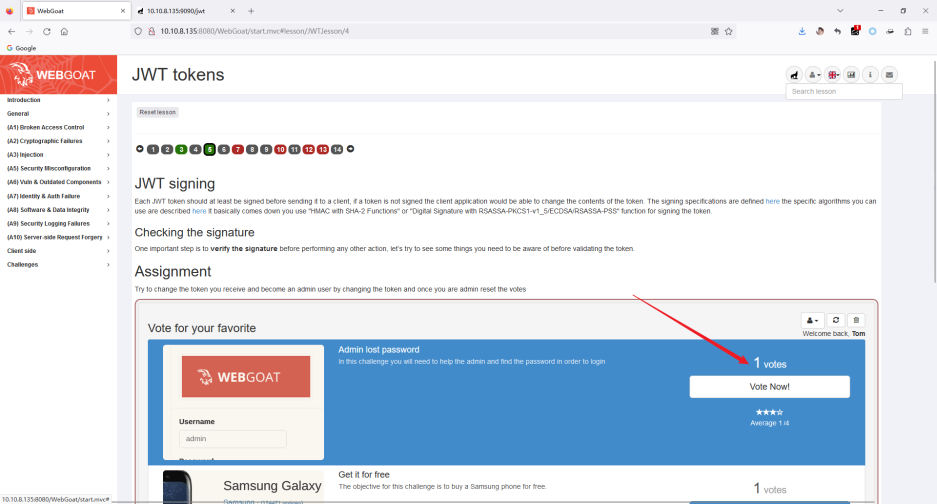Go to the browser home page
This screenshot has height=504, width=937.
click(64, 31)
